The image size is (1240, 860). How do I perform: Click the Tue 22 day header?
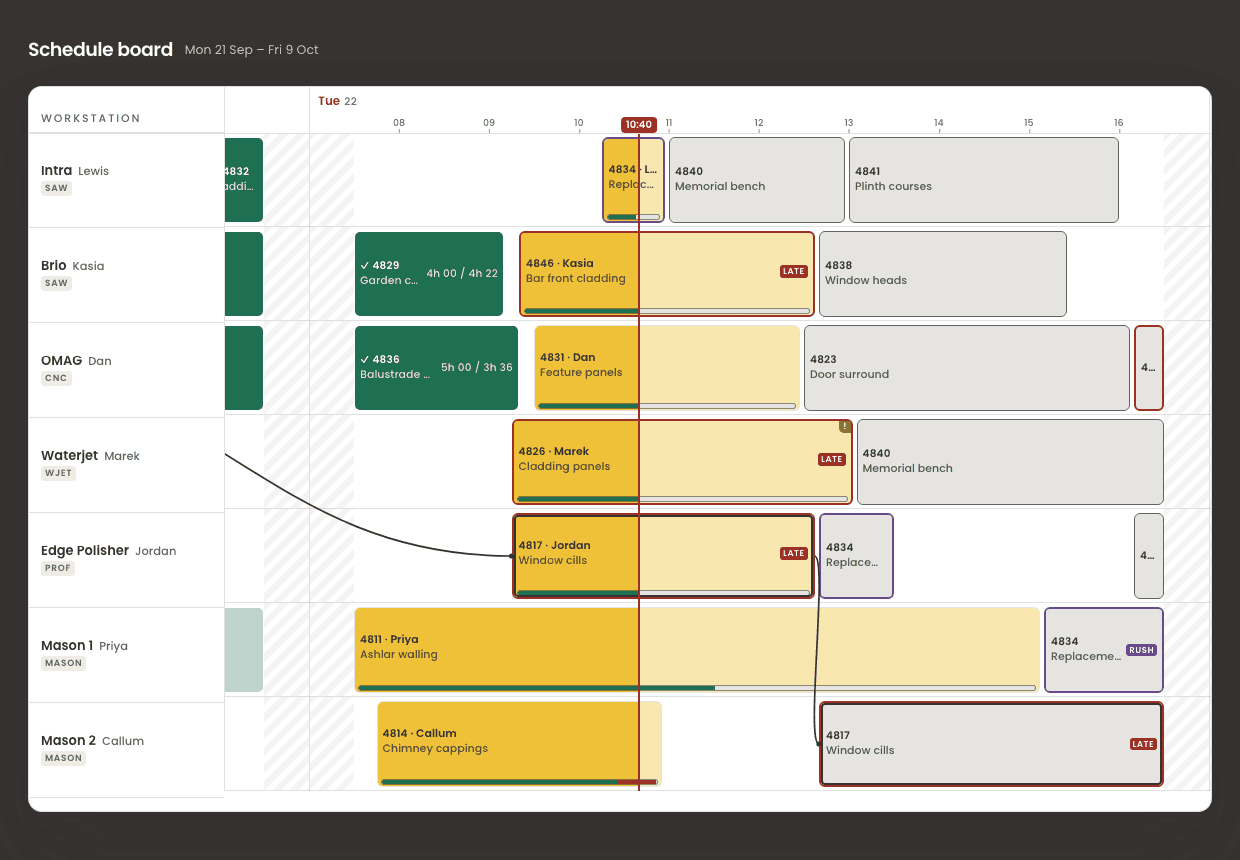pyautogui.click(x=337, y=101)
